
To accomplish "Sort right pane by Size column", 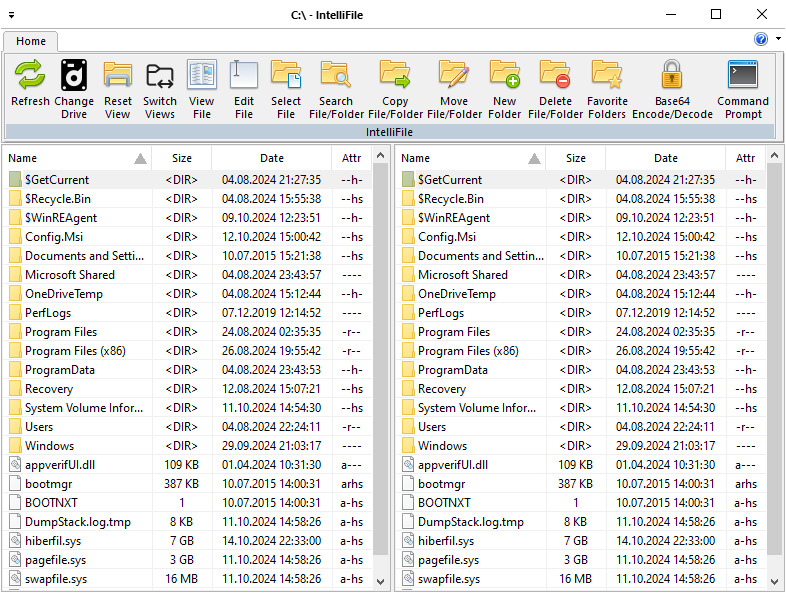I will pos(575,158).
